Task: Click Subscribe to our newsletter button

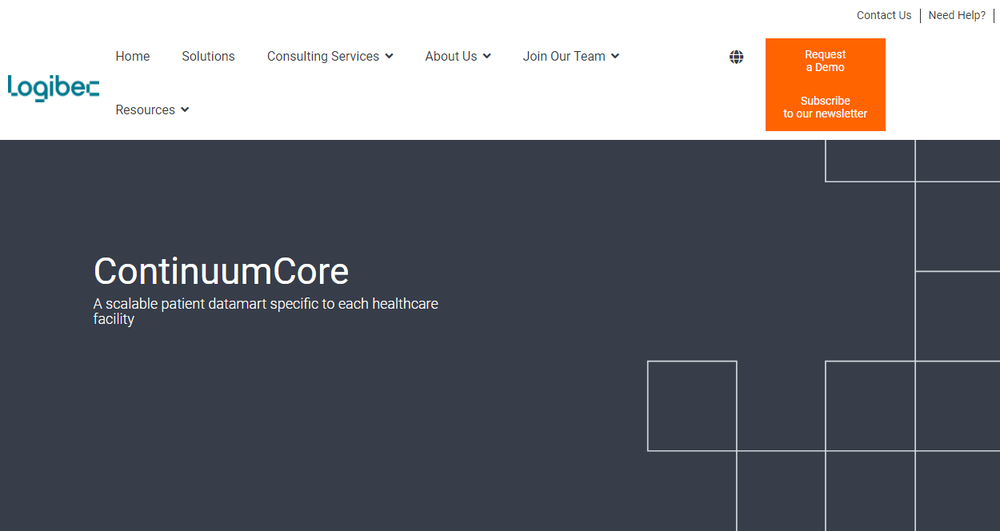Action: tap(825, 107)
